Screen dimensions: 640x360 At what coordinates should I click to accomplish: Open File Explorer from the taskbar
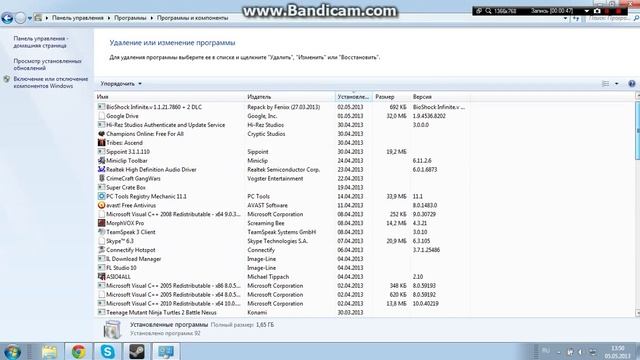(x=49, y=351)
